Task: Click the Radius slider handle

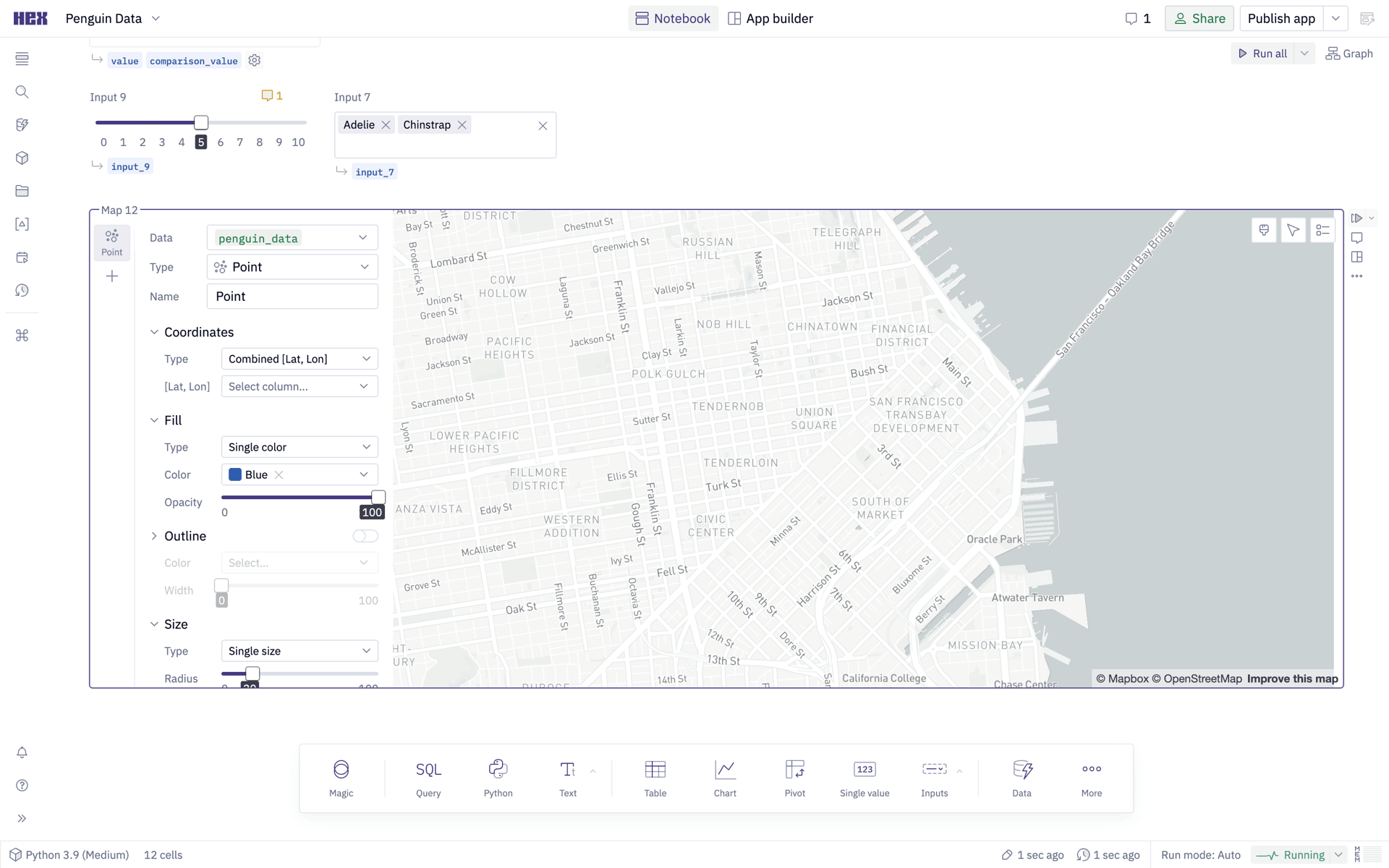Action: 252,673
